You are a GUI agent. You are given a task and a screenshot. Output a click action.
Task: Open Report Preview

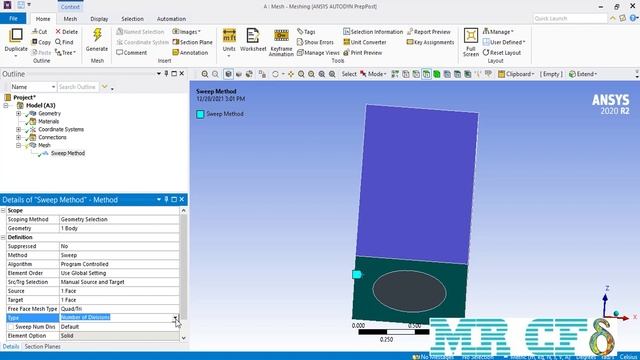click(x=429, y=31)
